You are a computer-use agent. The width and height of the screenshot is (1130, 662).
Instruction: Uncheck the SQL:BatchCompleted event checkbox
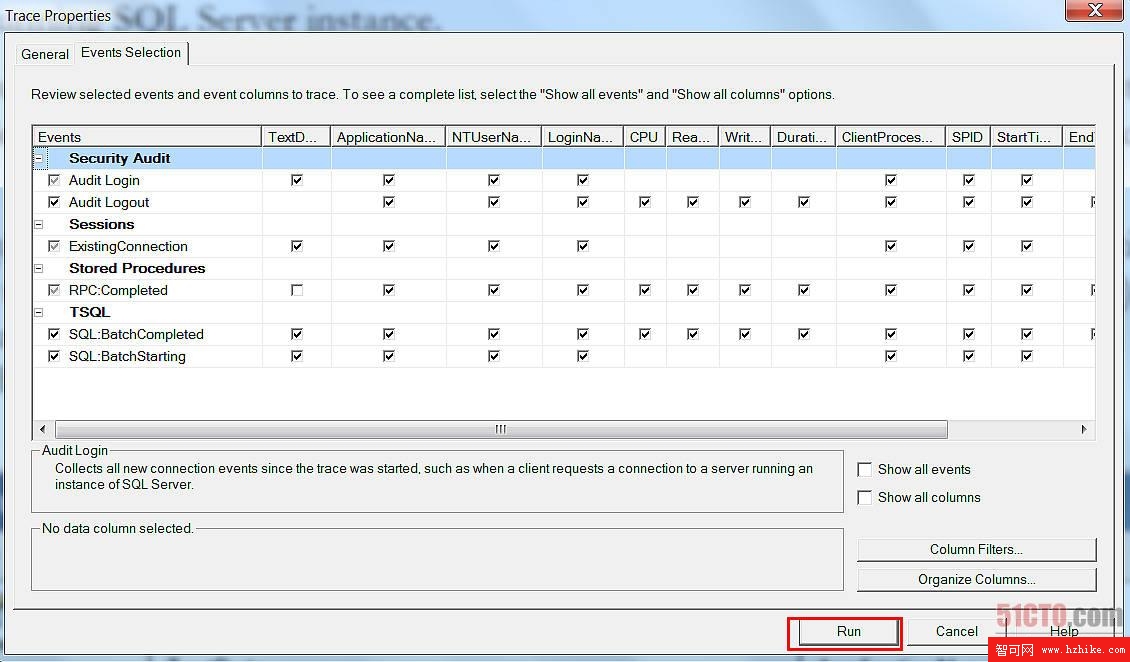54,334
